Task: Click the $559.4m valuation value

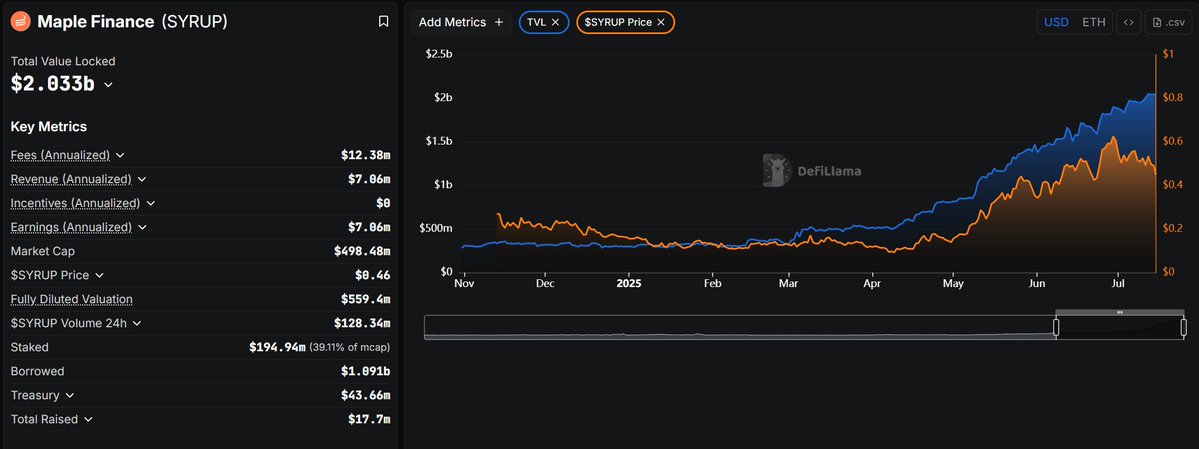Action: point(366,299)
